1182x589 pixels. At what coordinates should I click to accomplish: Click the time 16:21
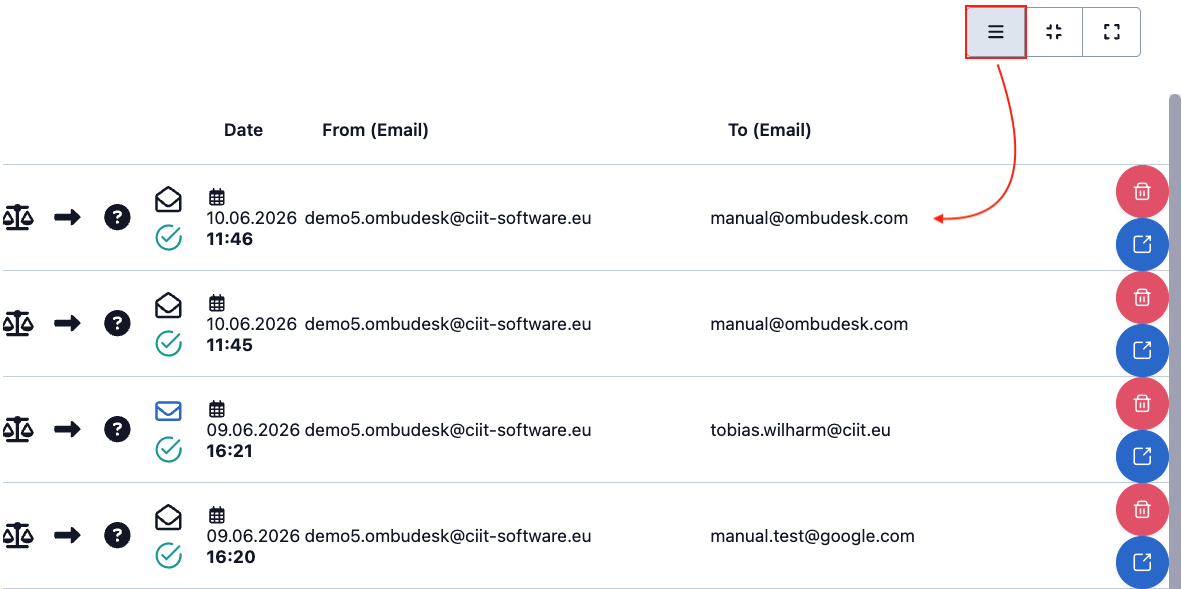click(x=230, y=451)
